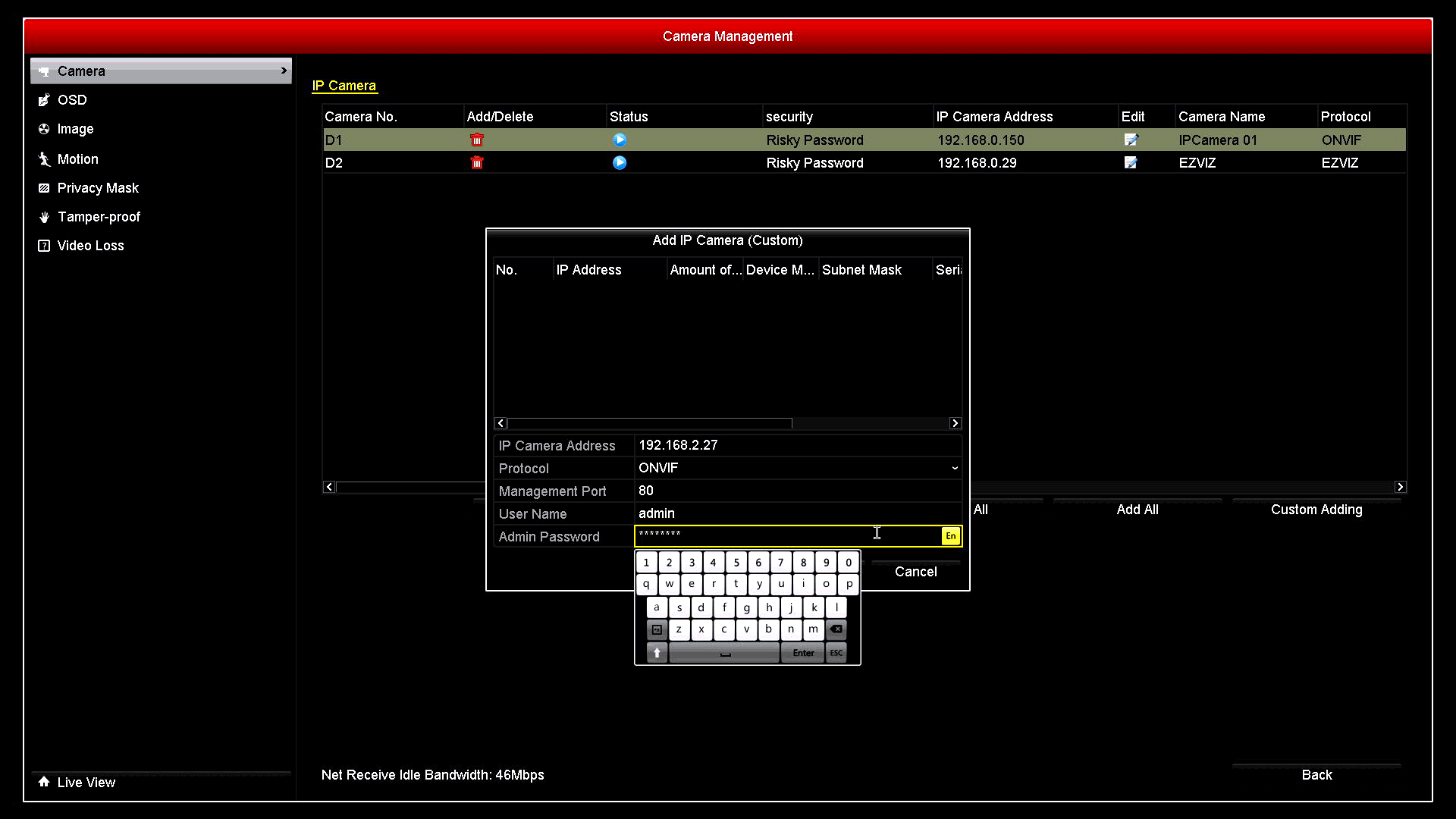This screenshot has height=819, width=1456.
Task: Switch keyboard to symbol layout key
Action: coord(657,629)
